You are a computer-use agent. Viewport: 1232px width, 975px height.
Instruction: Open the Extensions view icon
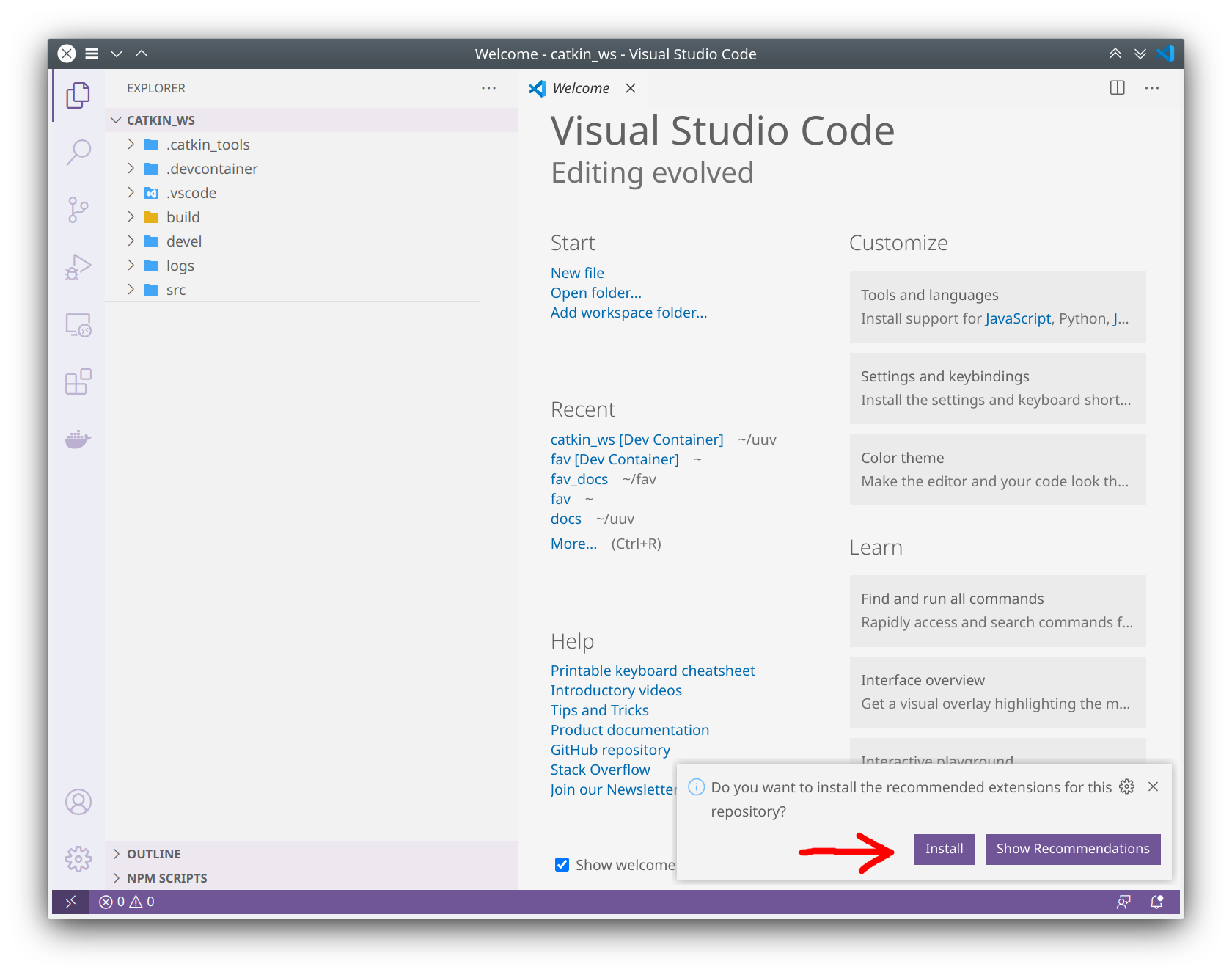[x=78, y=381]
